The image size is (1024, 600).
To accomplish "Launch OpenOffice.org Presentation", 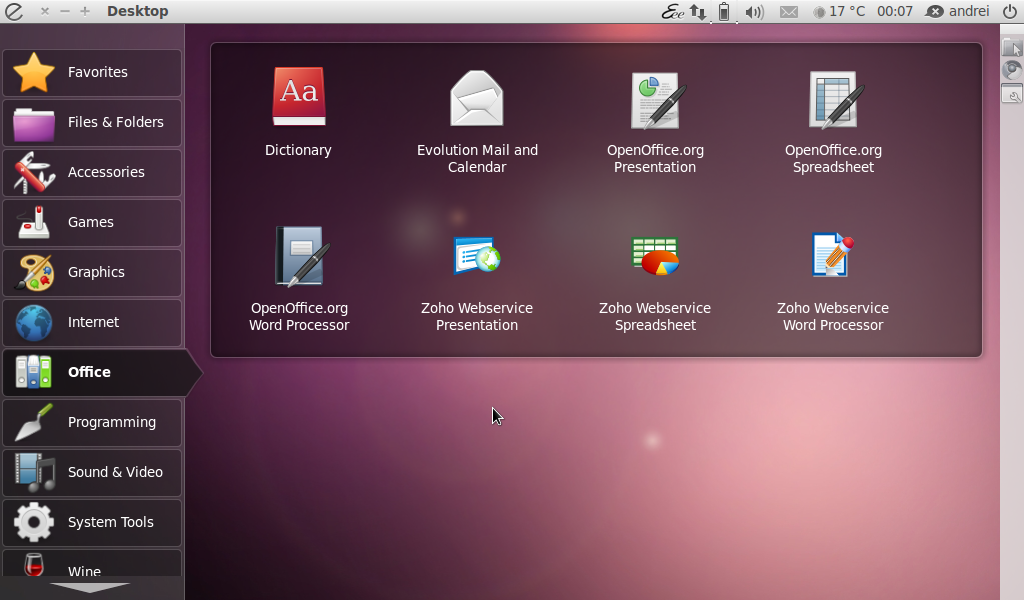I will tap(655, 121).
